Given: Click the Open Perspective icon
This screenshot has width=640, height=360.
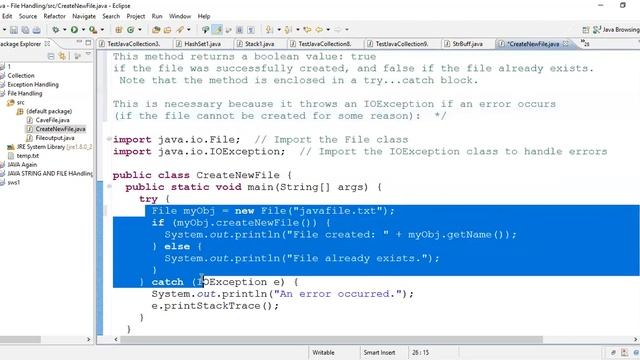Looking at the screenshot, I should 586,30.
